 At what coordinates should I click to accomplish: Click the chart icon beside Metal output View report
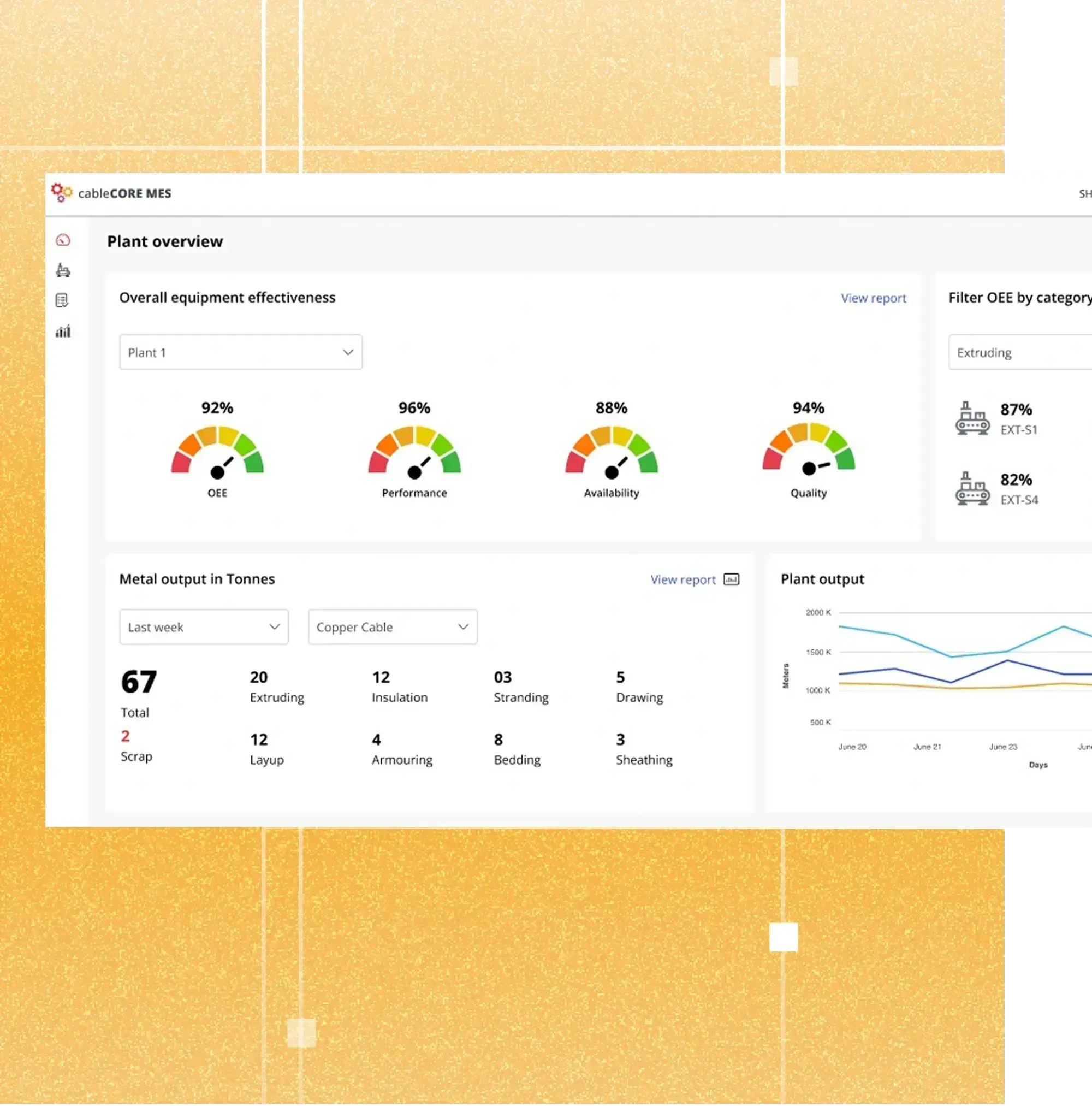[x=731, y=579]
